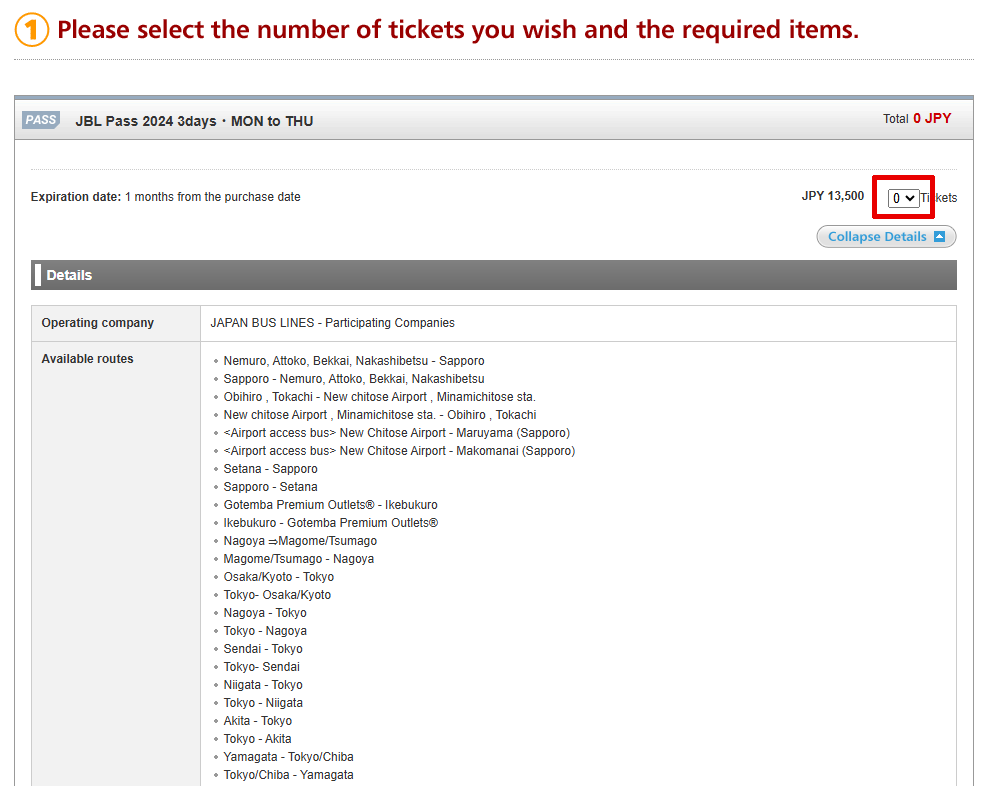Click the Details section header bar

[x=494, y=275]
